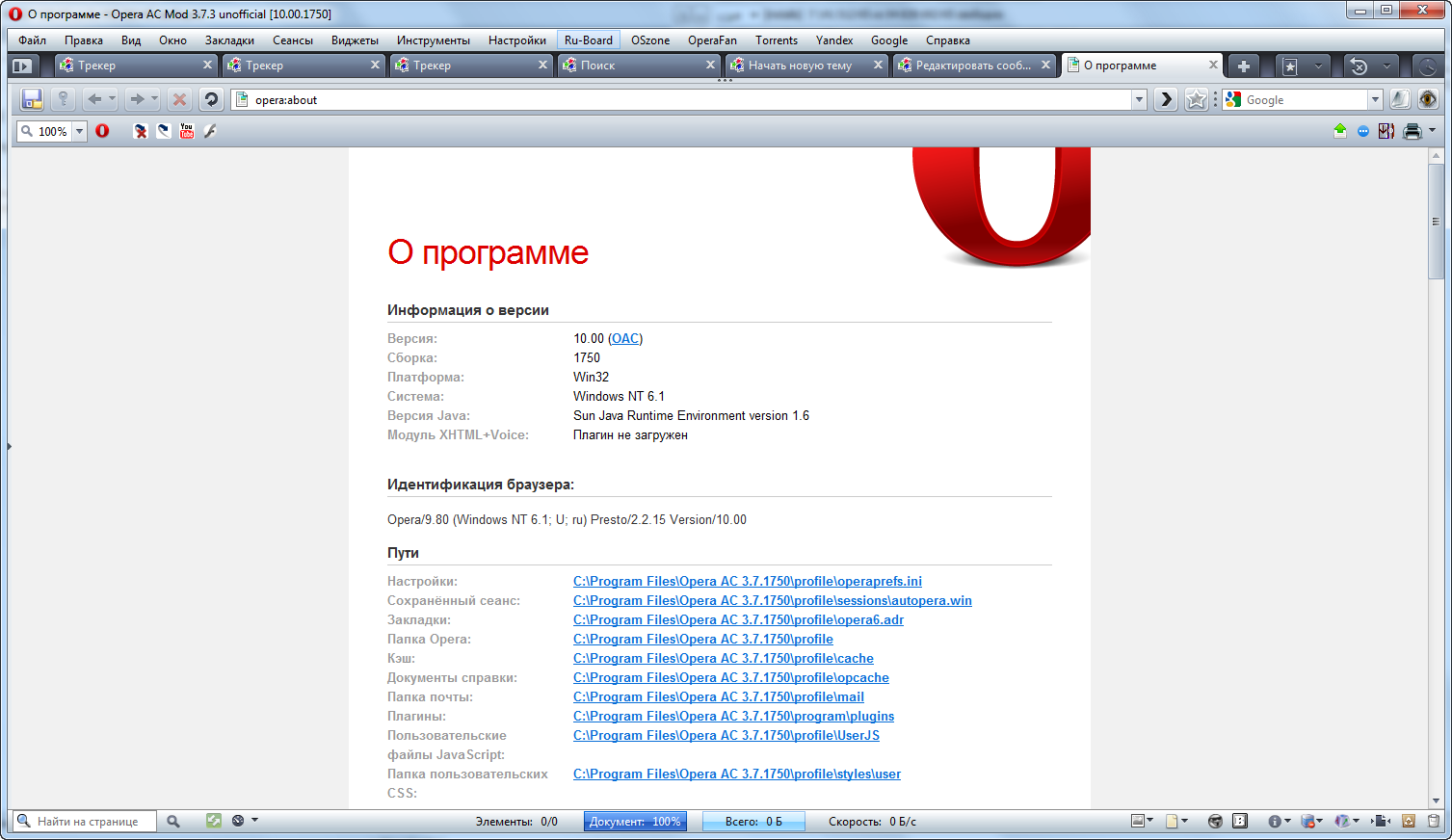1452x840 pixels.
Task: Toggle the side panel button left of tabs
Action: pyautogui.click(x=22, y=66)
